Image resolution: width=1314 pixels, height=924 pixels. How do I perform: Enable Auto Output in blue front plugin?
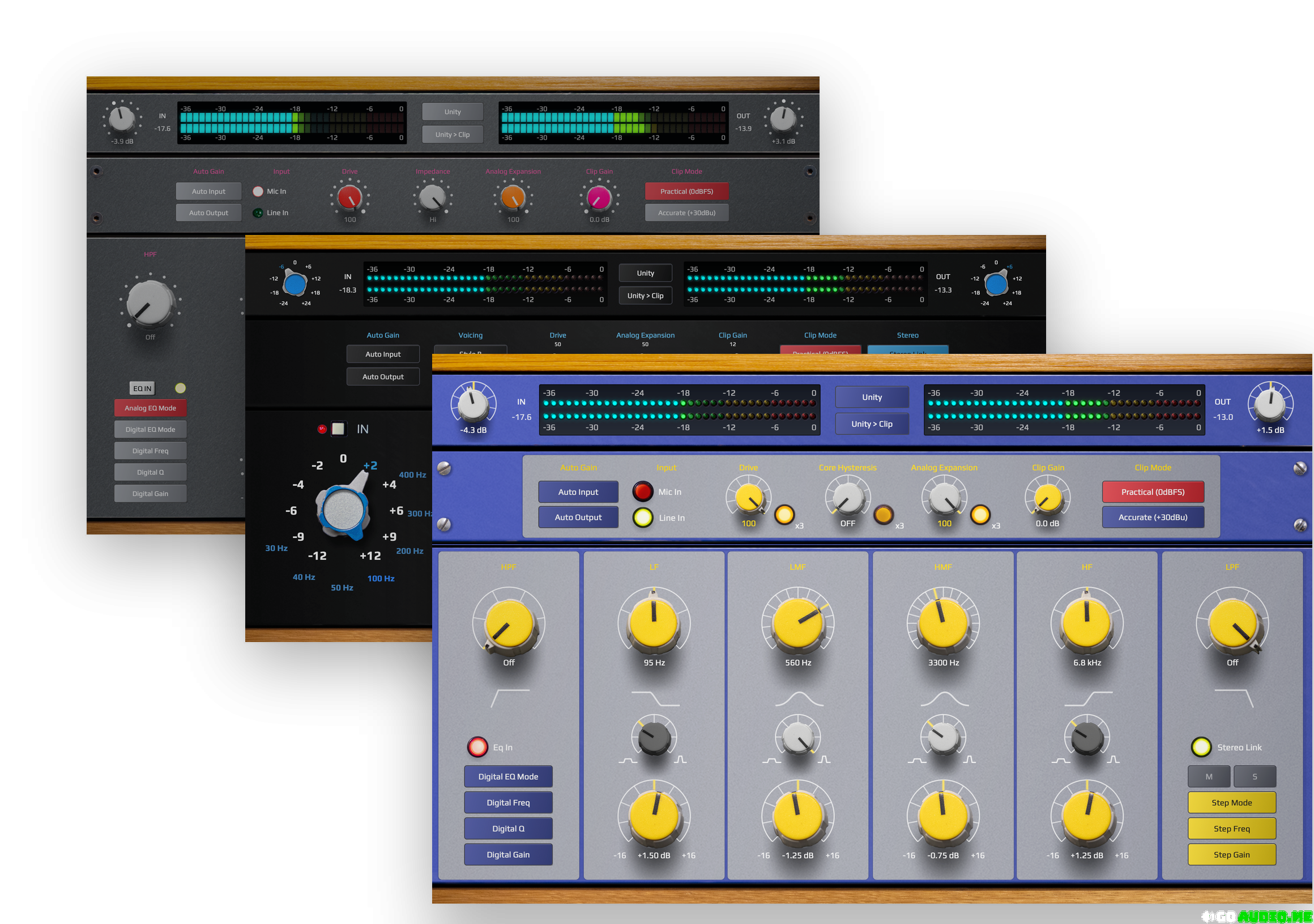point(578,517)
